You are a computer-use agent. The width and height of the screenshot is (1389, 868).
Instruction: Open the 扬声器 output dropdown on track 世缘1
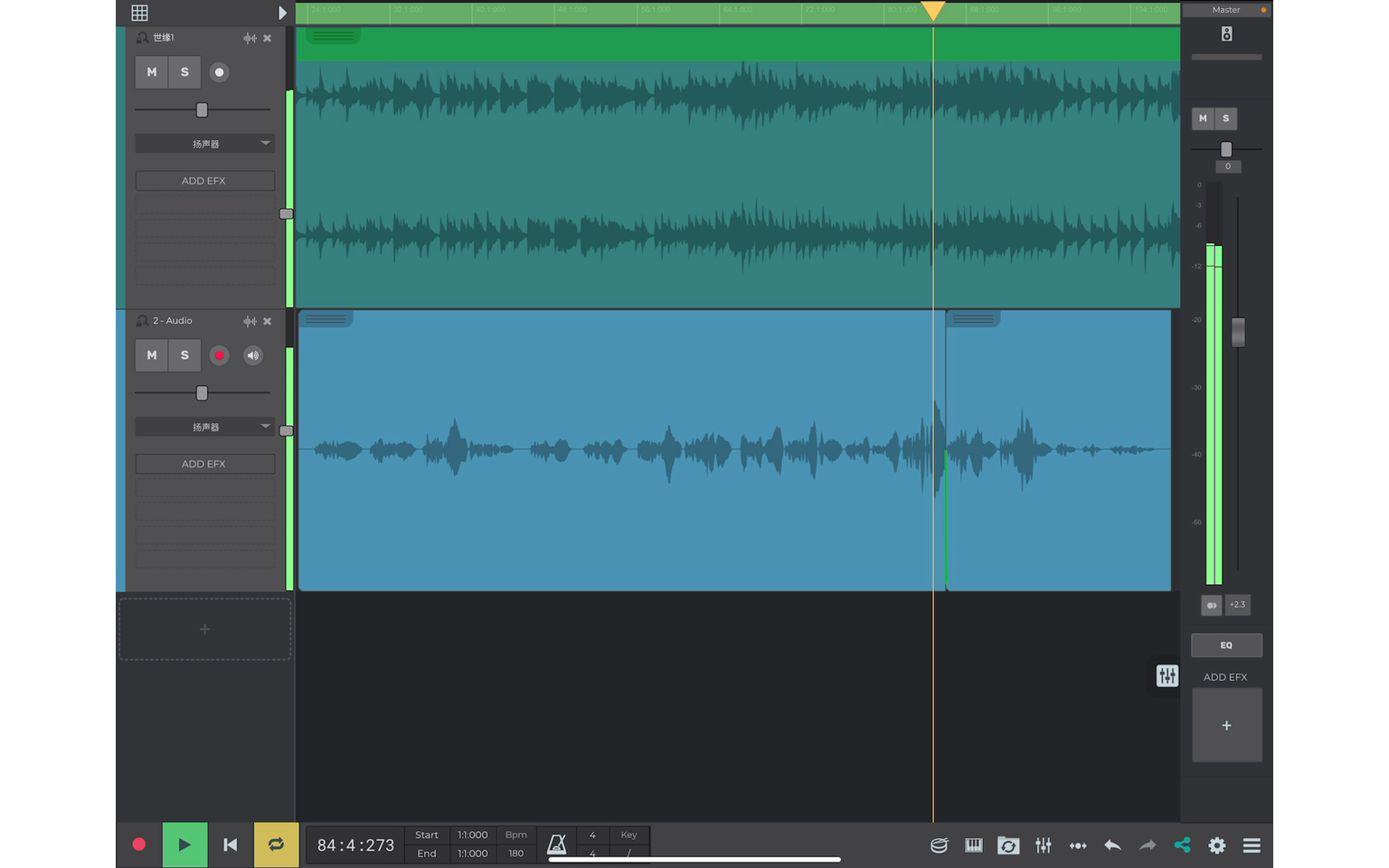pyautogui.click(x=204, y=144)
